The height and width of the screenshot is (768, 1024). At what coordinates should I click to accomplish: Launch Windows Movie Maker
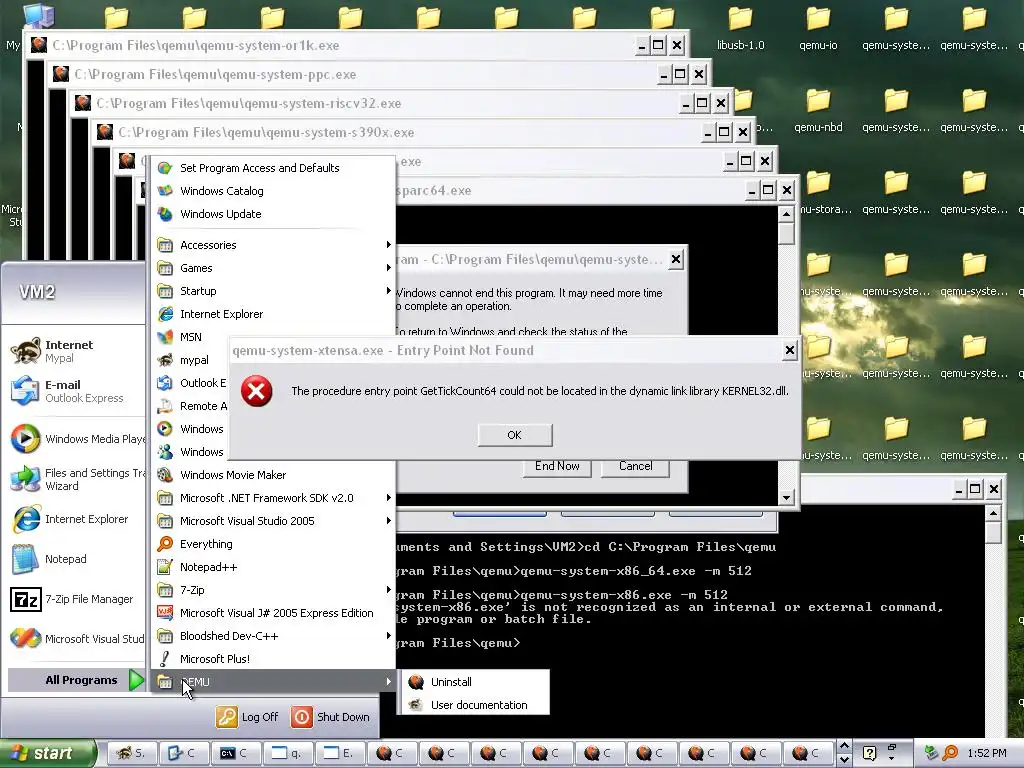[274, 475]
